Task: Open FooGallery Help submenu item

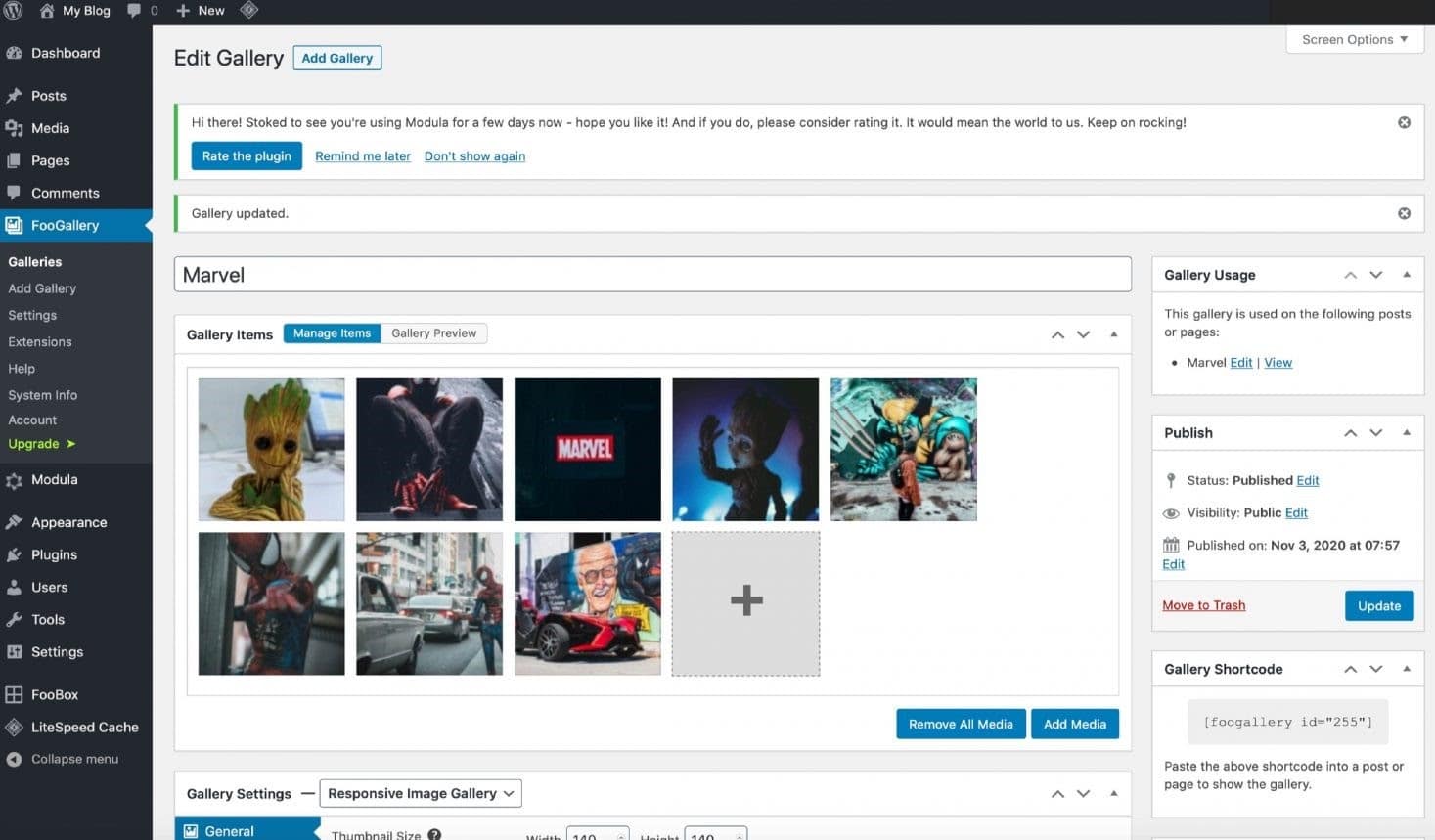Action: click(22, 369)
